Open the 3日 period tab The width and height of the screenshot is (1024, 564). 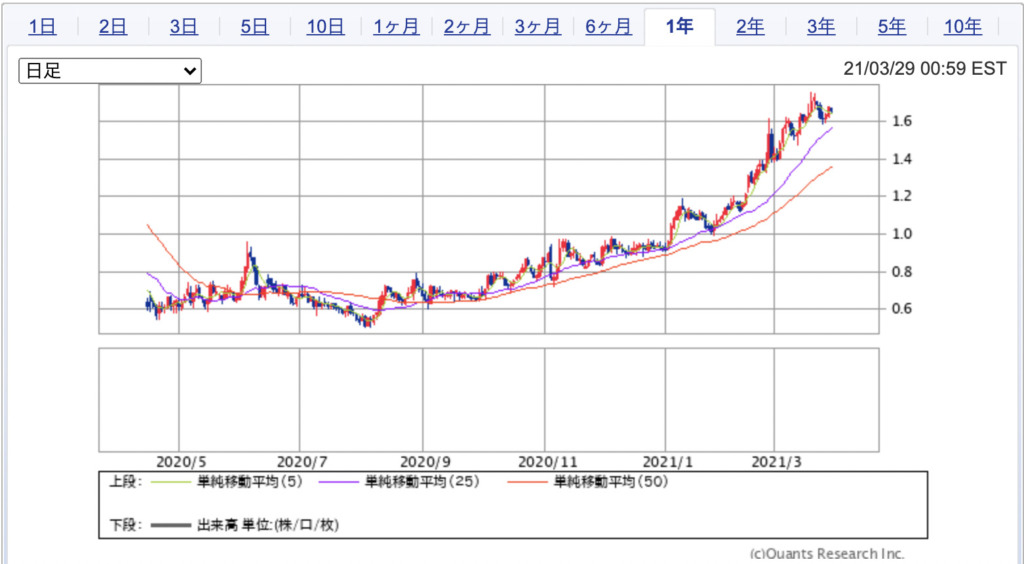coord(184,27)
